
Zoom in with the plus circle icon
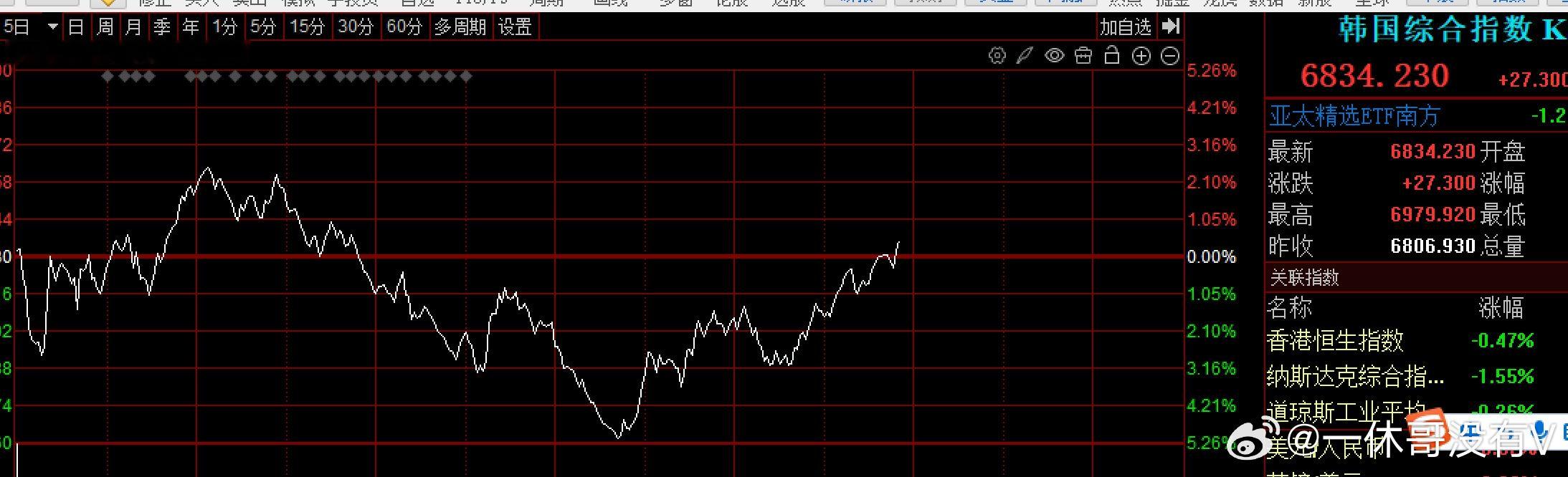coord(1141,56)
